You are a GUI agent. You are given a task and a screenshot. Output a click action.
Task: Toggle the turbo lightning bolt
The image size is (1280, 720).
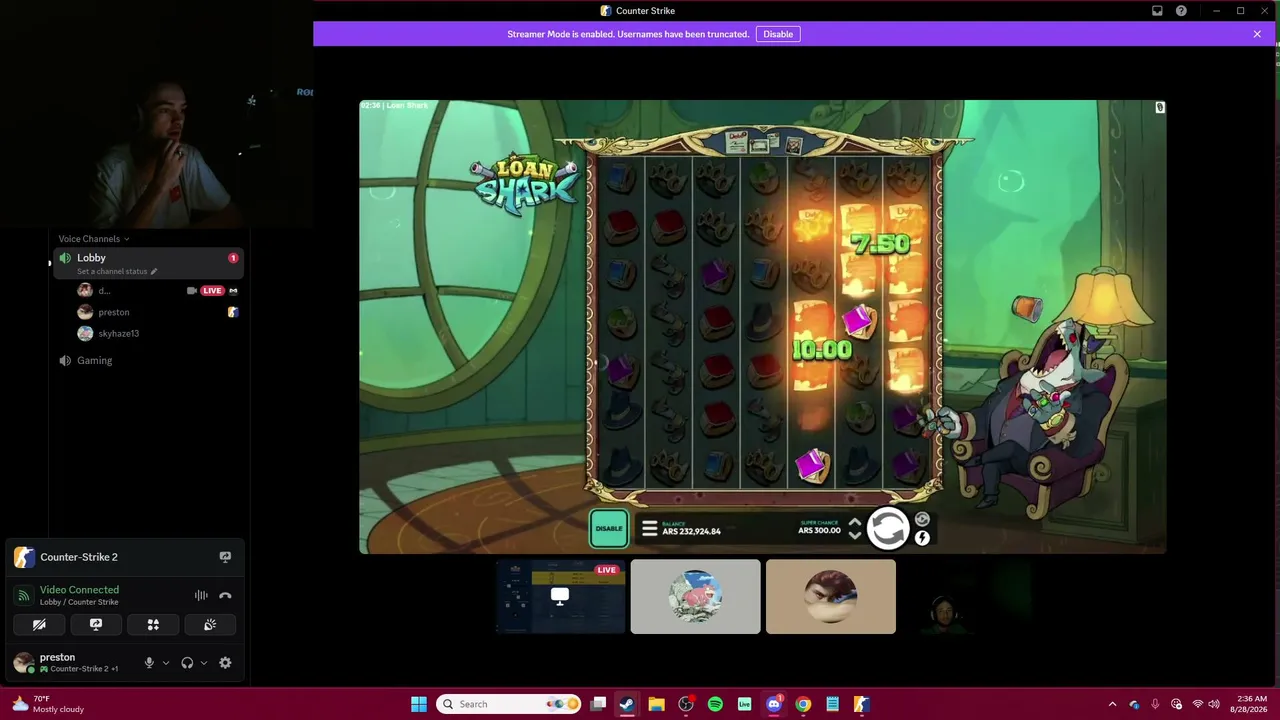922,538
